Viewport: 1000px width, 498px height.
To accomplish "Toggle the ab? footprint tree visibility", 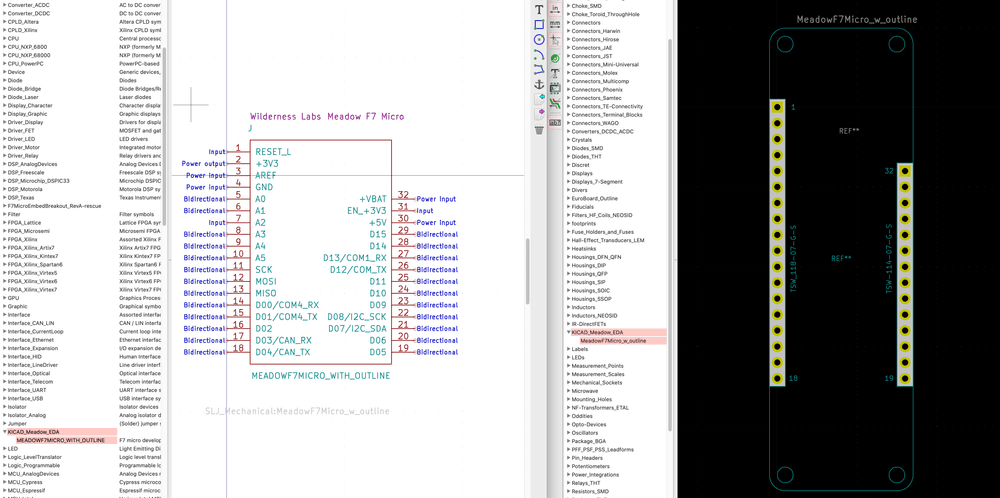I will pyautogui.click(x=555, y=121).
